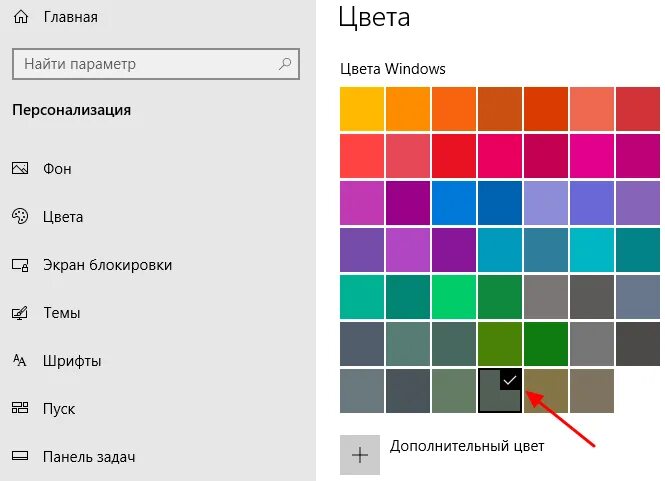Viewport: 665px width, 481px height.
Task: Click the Home icon next to Главная
Action: (x=20, y=17)
